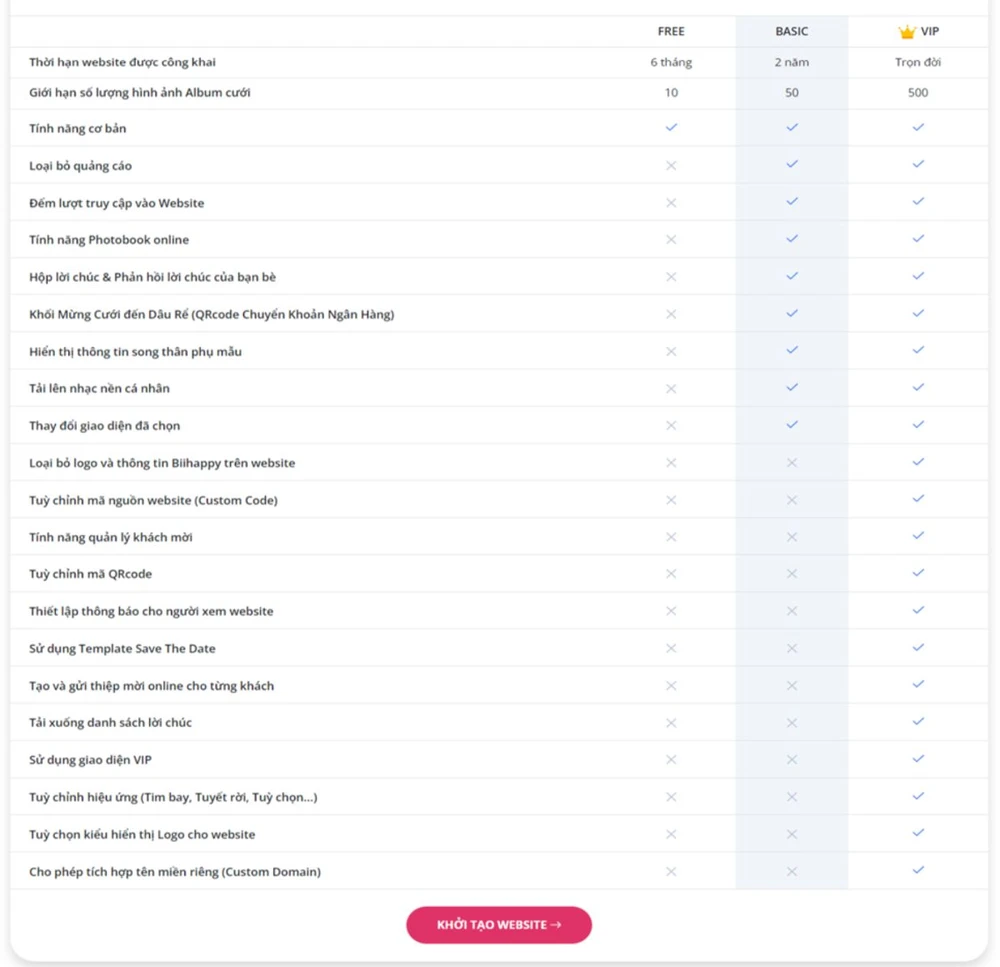Click the FREE X for "Hộp lời chúc & Phản hồi lời chúc"
The width and height of the screenshot is (1000, 967).
pyautogui.click(x=672, y=276)
